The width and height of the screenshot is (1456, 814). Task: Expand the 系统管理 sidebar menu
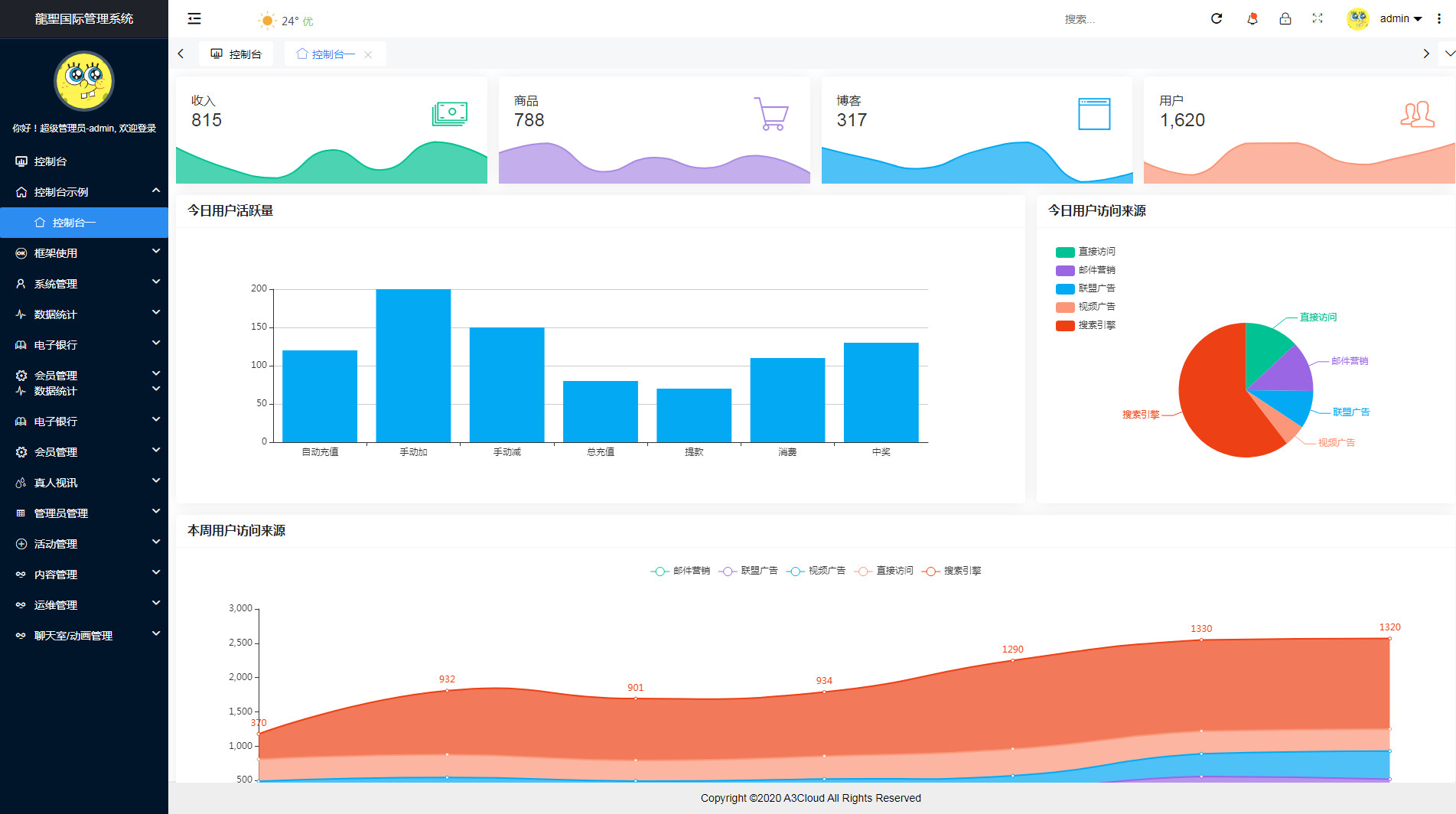coord(84,284)
